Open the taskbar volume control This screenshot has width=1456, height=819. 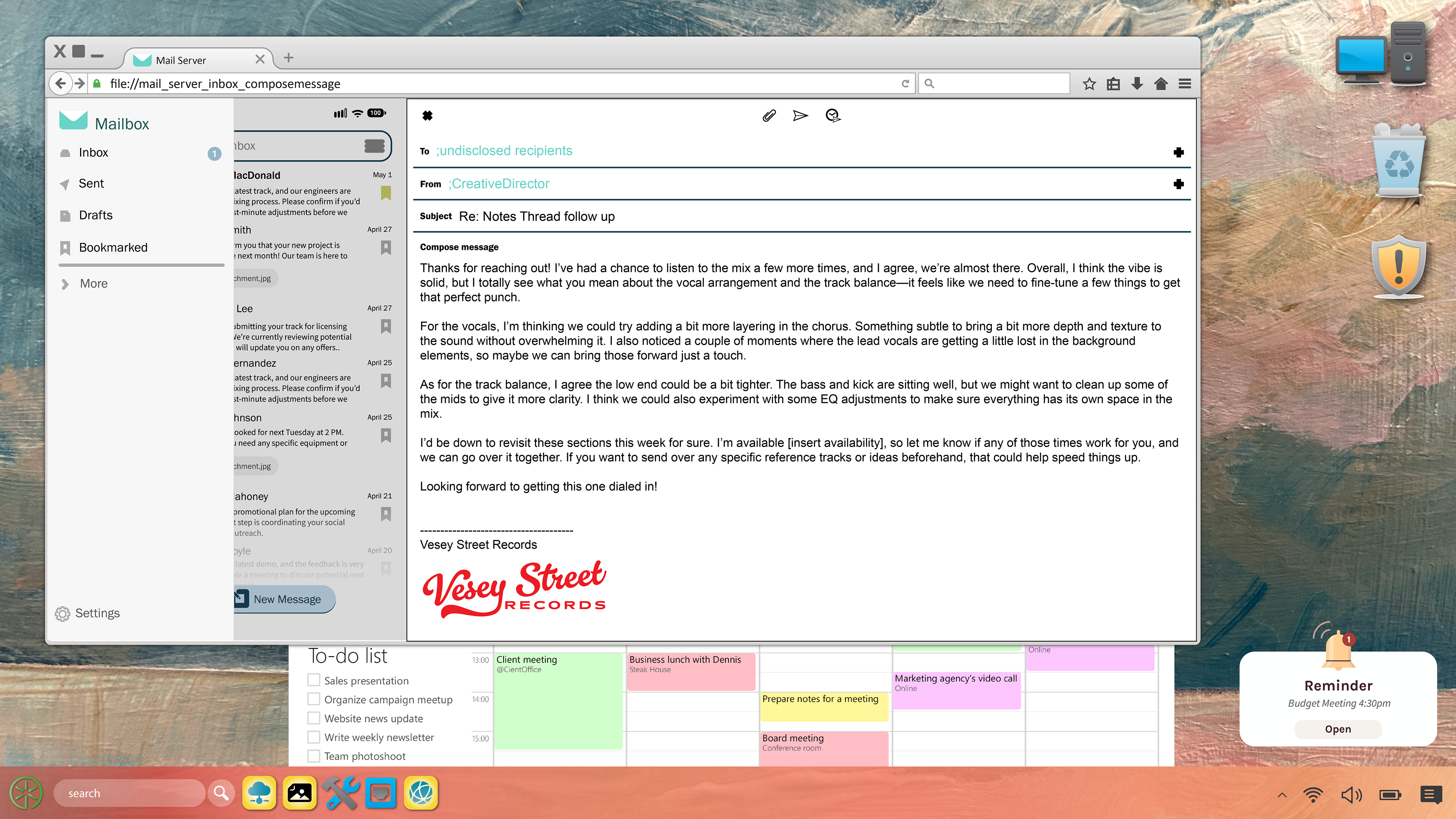coord(1351,795)
